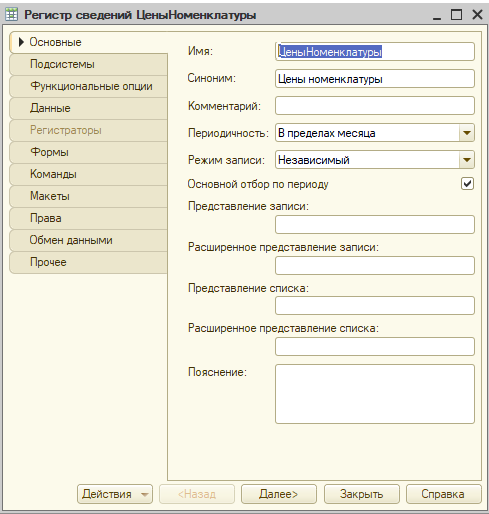
Task: Click the Пояснение multiline text area
Action: tap(375, 394)
